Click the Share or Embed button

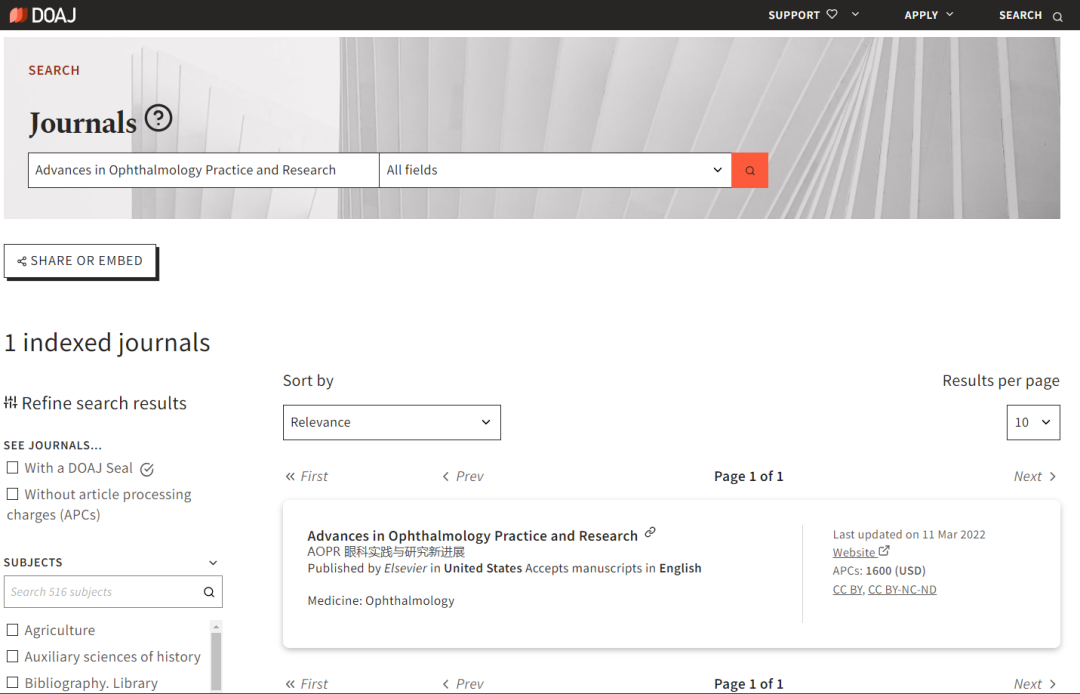pos(80,261)
